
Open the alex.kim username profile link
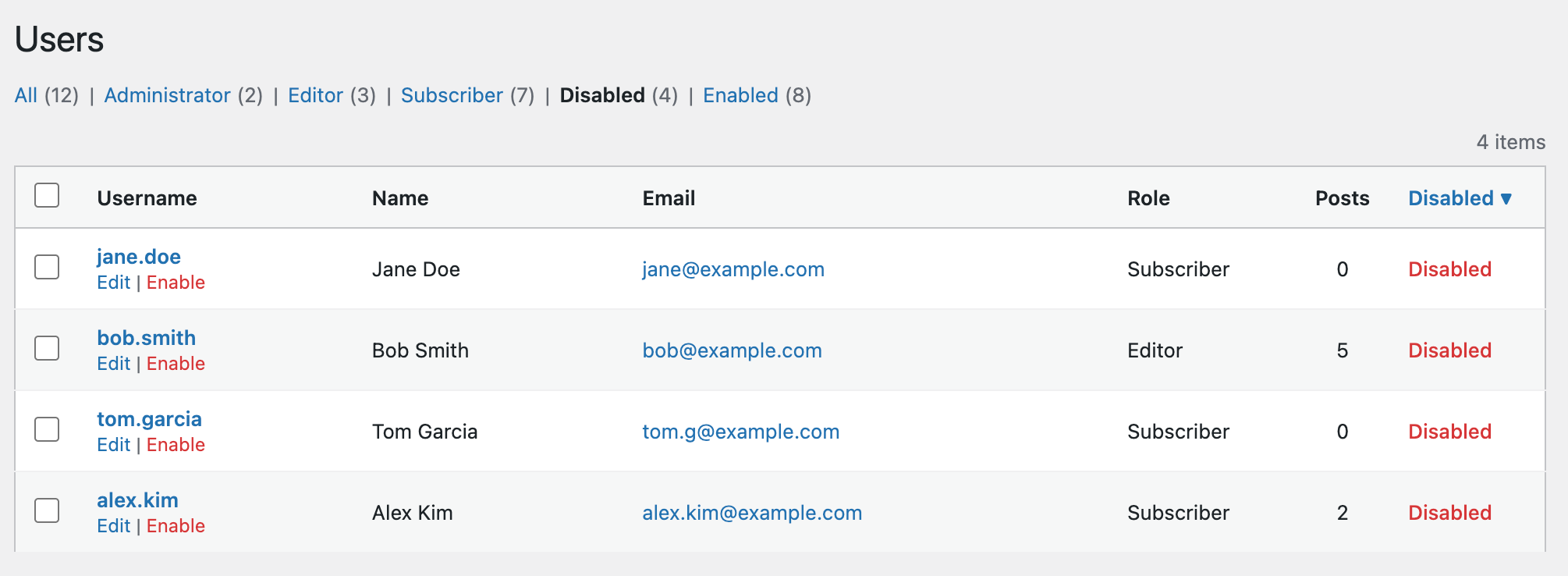pyautogui.click(x=137, y=500)
